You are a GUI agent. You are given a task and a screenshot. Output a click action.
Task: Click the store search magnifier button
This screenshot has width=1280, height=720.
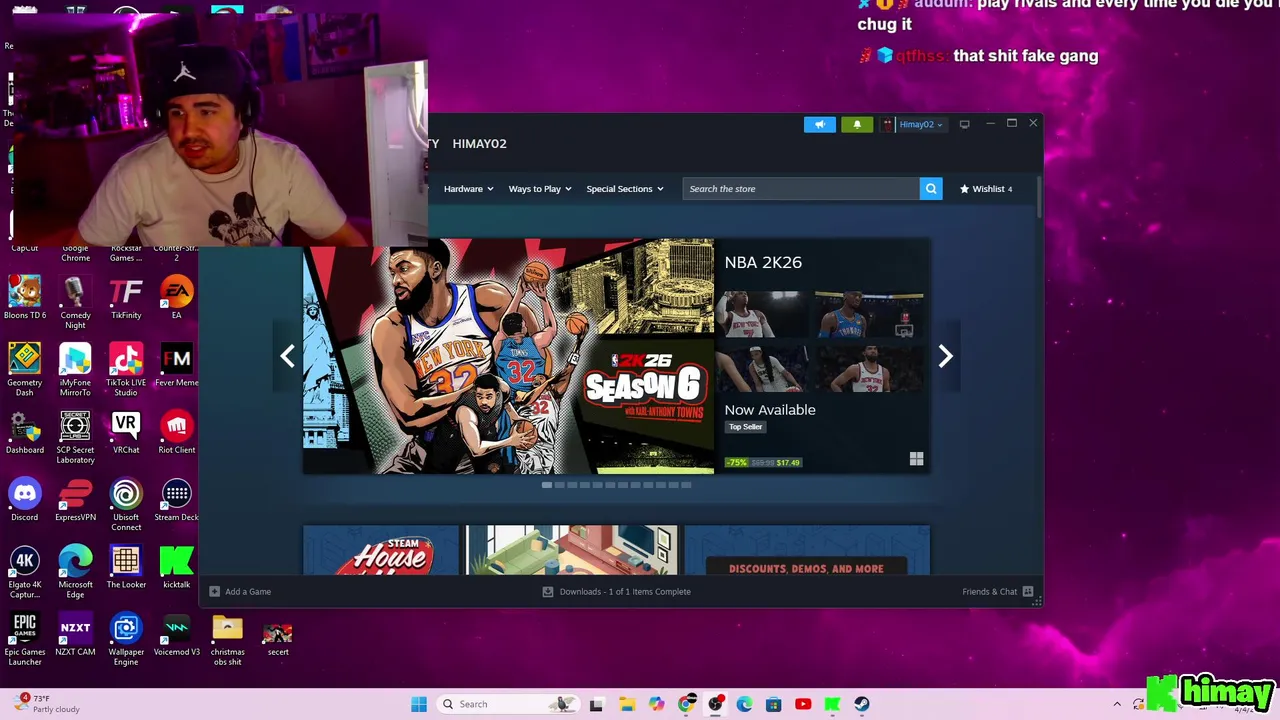click(x=931, y=189)
